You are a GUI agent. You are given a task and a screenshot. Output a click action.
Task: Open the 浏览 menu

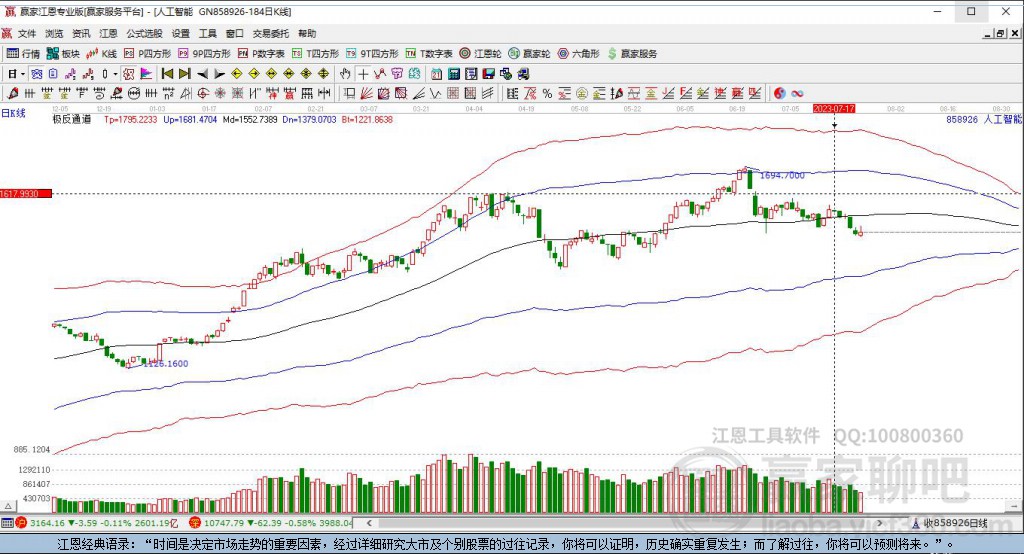[x=54, y=33]
